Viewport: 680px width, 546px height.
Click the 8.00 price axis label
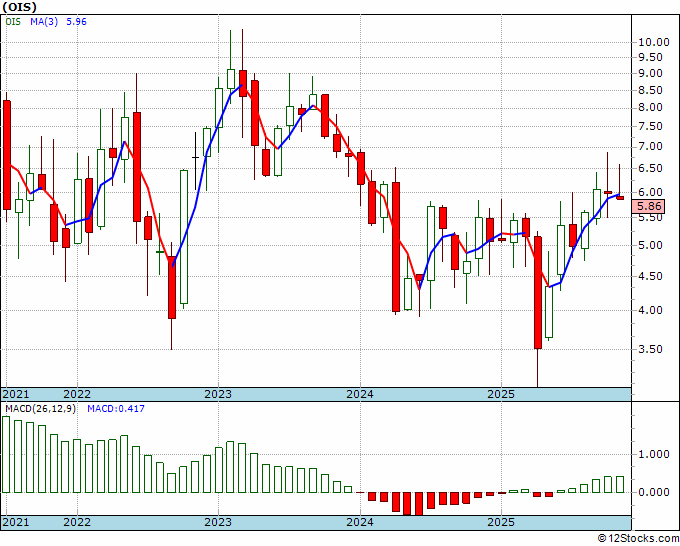(x=650, y=108)
